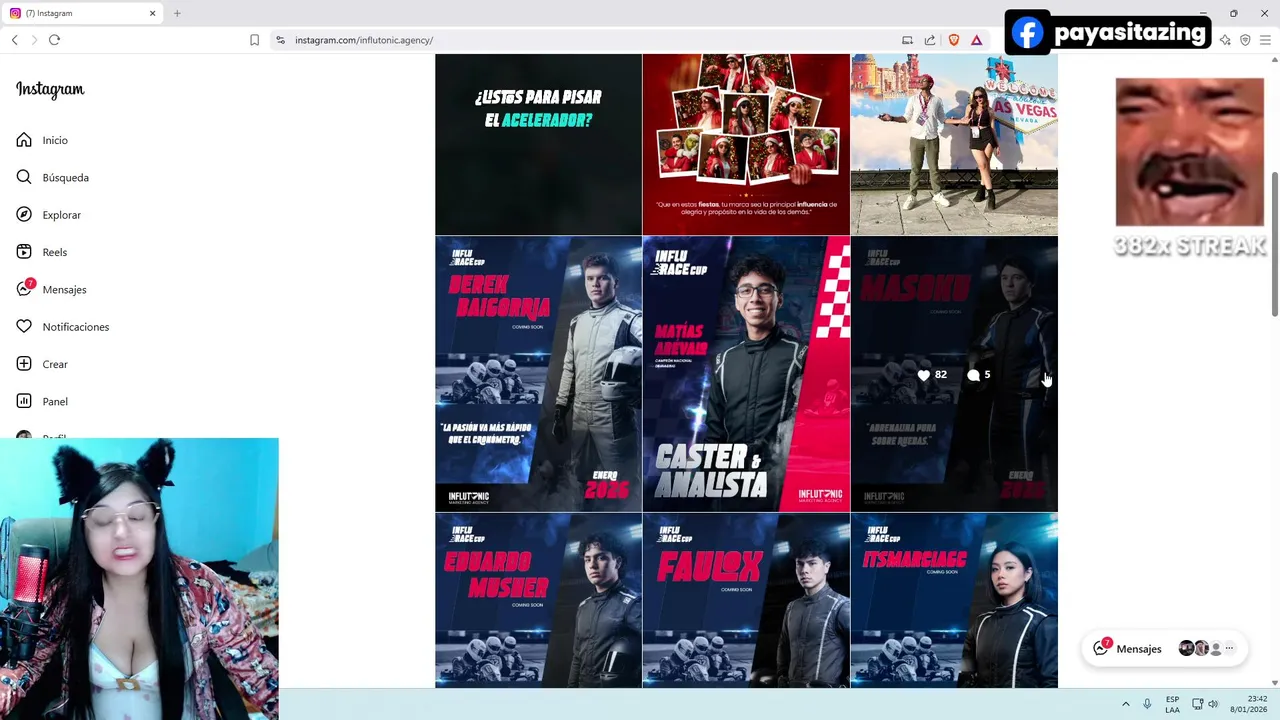
Task: Click the microphone tray icon
Action: click(x=1147, y=704)
